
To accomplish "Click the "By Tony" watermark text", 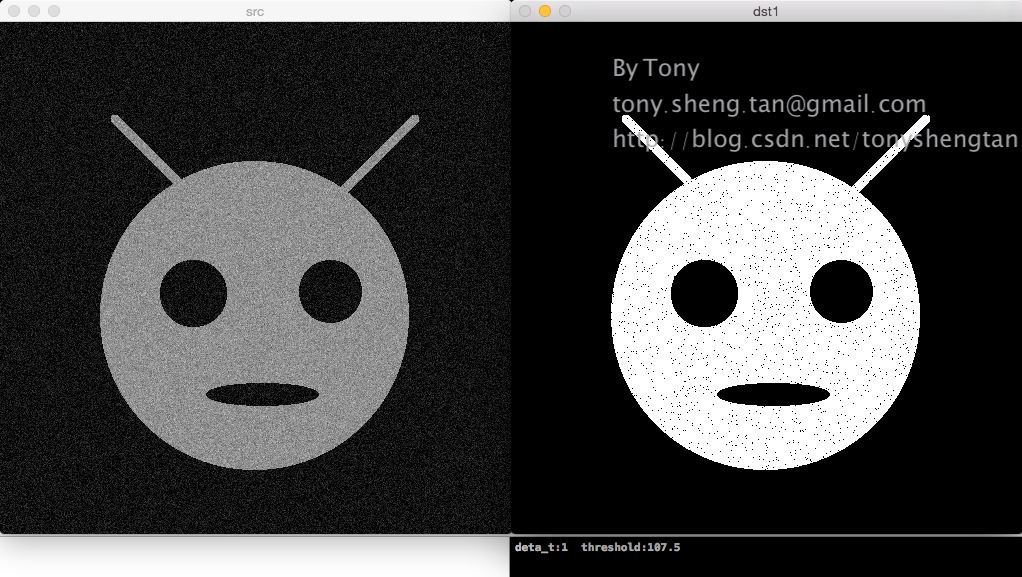I will (656, 68).
